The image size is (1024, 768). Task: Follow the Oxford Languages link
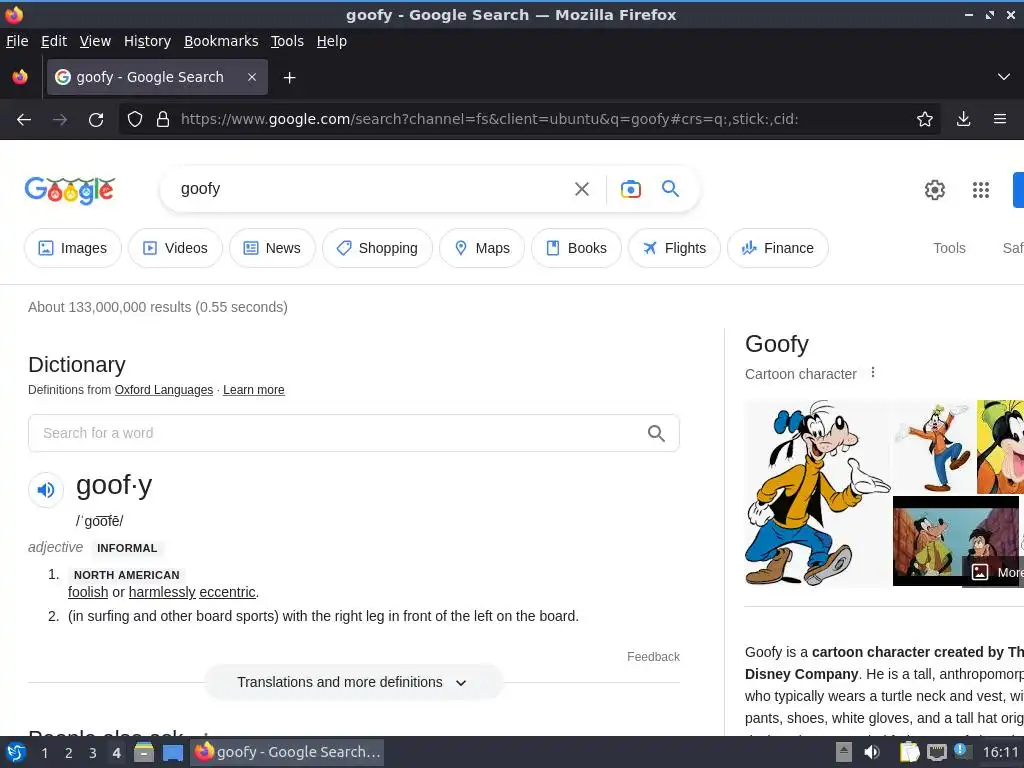[x=164, y=390]
